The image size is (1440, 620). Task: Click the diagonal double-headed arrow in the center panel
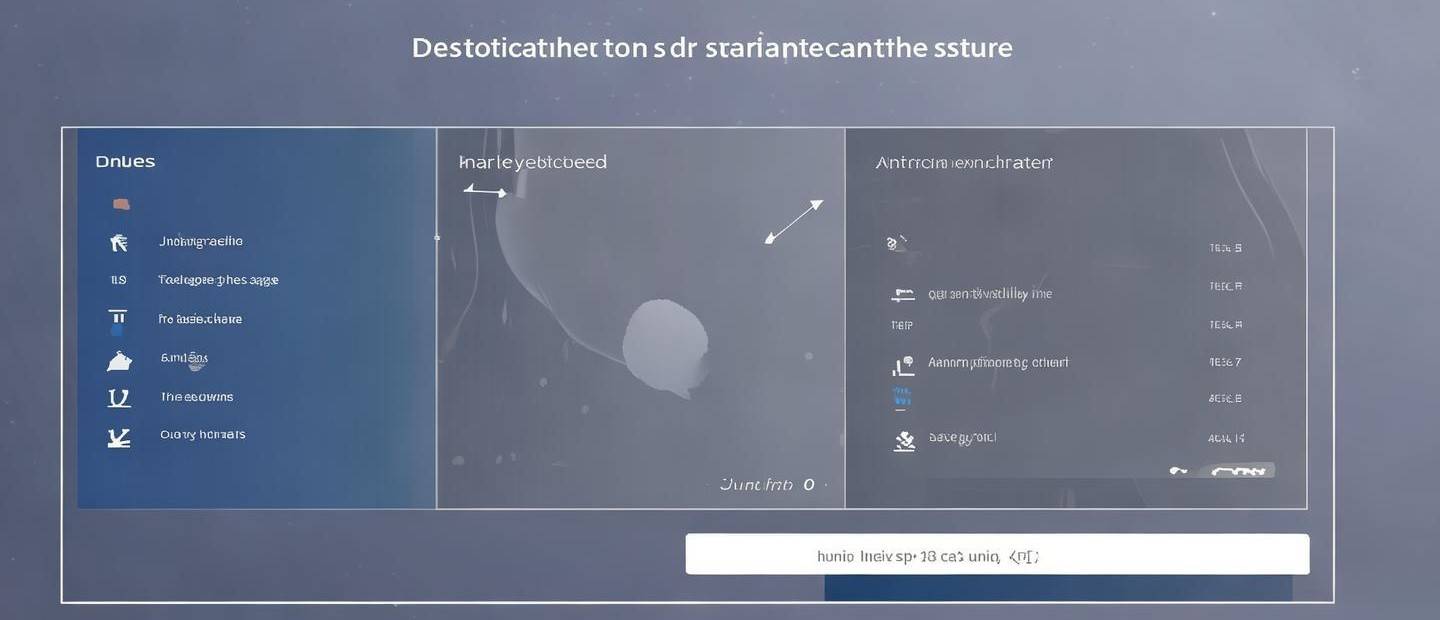point(794,221)
